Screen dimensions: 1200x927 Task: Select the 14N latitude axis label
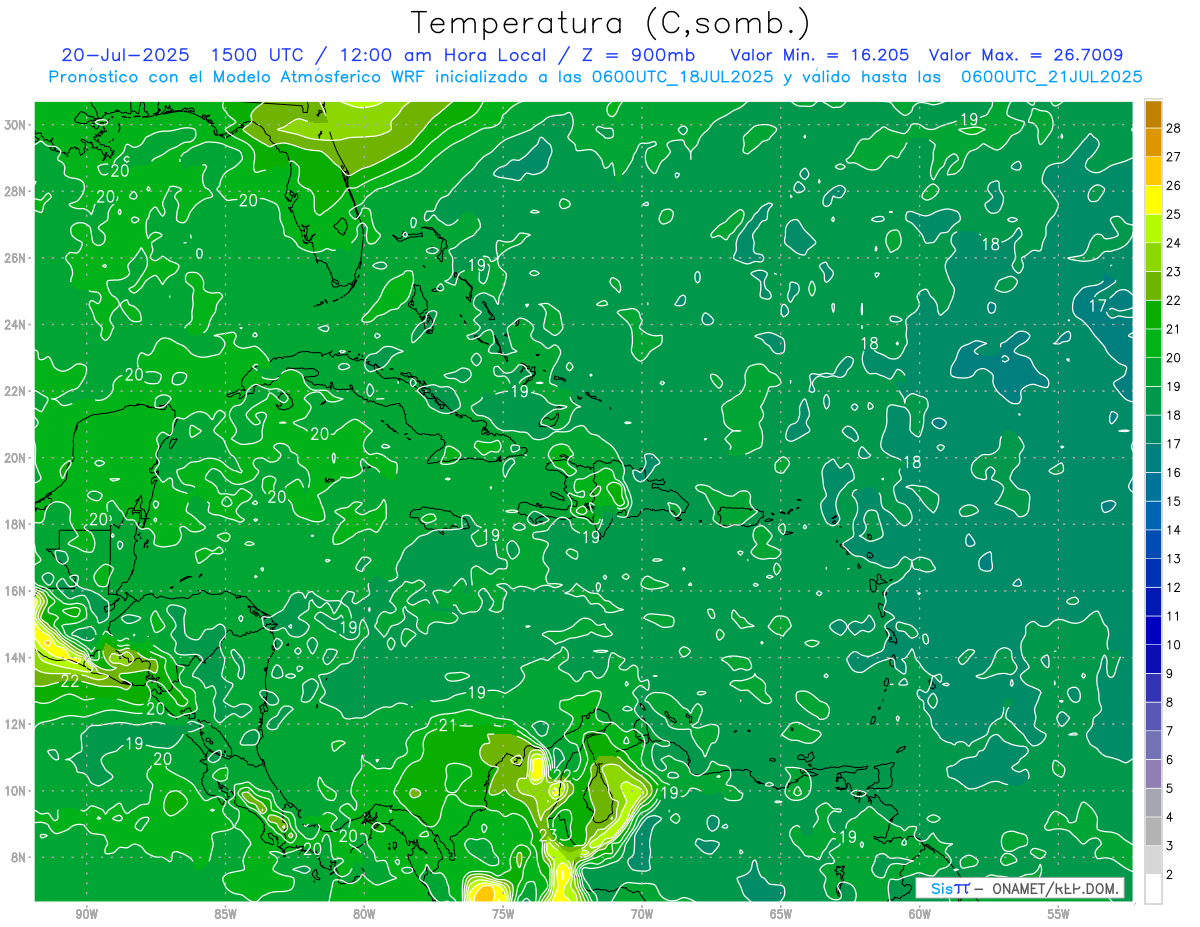[x=16, y=657]
